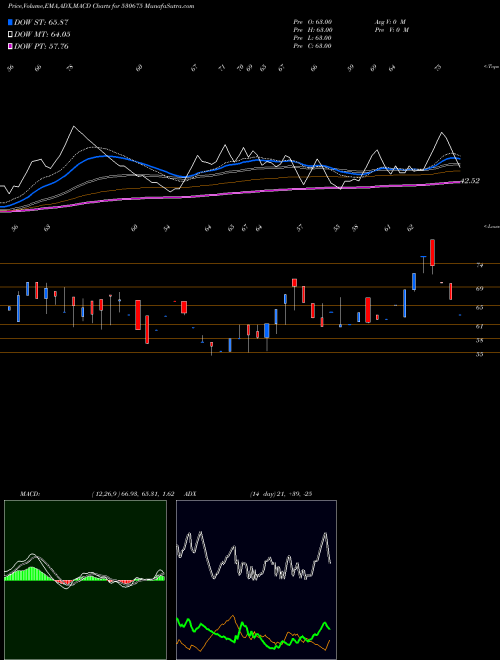This screenshot has width=500, height=660.
Task: Click the MACD (12,26,9) values text
Action: coord(133,494)
